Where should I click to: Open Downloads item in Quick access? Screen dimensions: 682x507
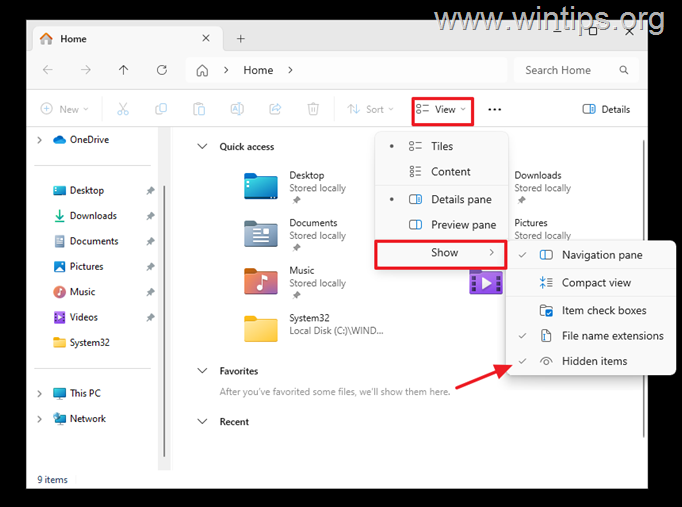542,187
